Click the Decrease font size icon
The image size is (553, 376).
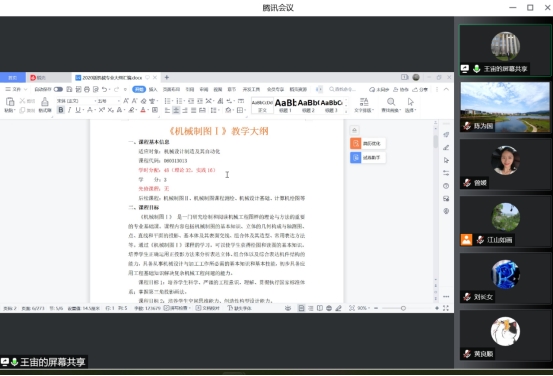pos(134,101)
